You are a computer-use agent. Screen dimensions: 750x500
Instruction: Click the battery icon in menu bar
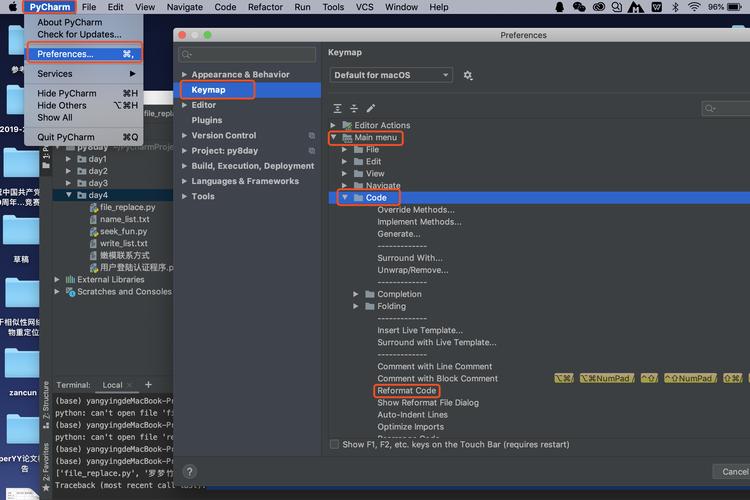tap(734, 7)
